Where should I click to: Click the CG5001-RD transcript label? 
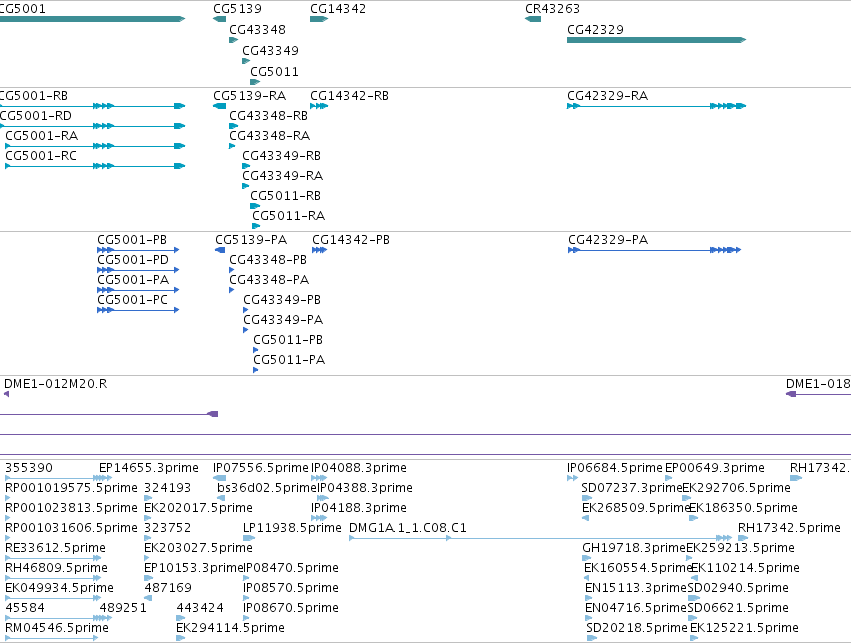point(36,116)
